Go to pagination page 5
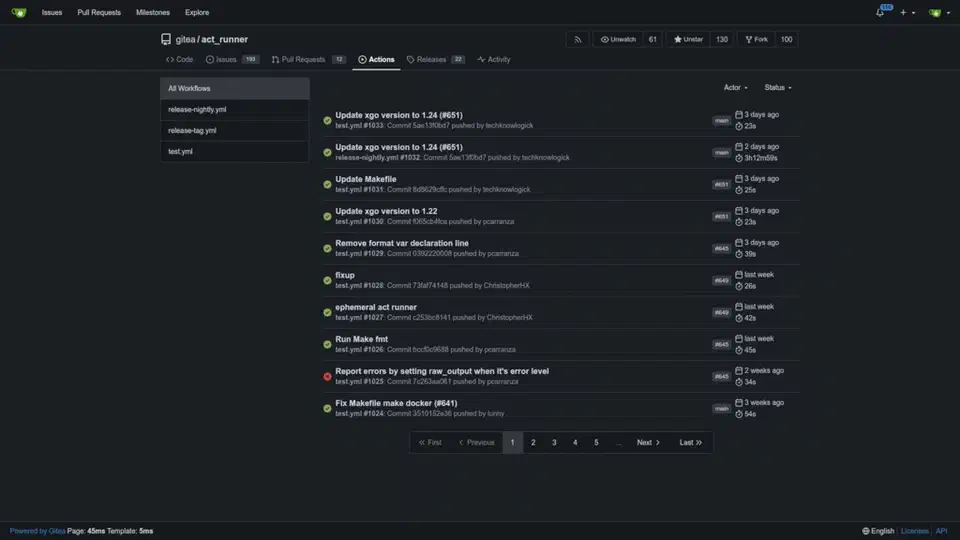This screenshot has width=960, height=540. [596, 443]
